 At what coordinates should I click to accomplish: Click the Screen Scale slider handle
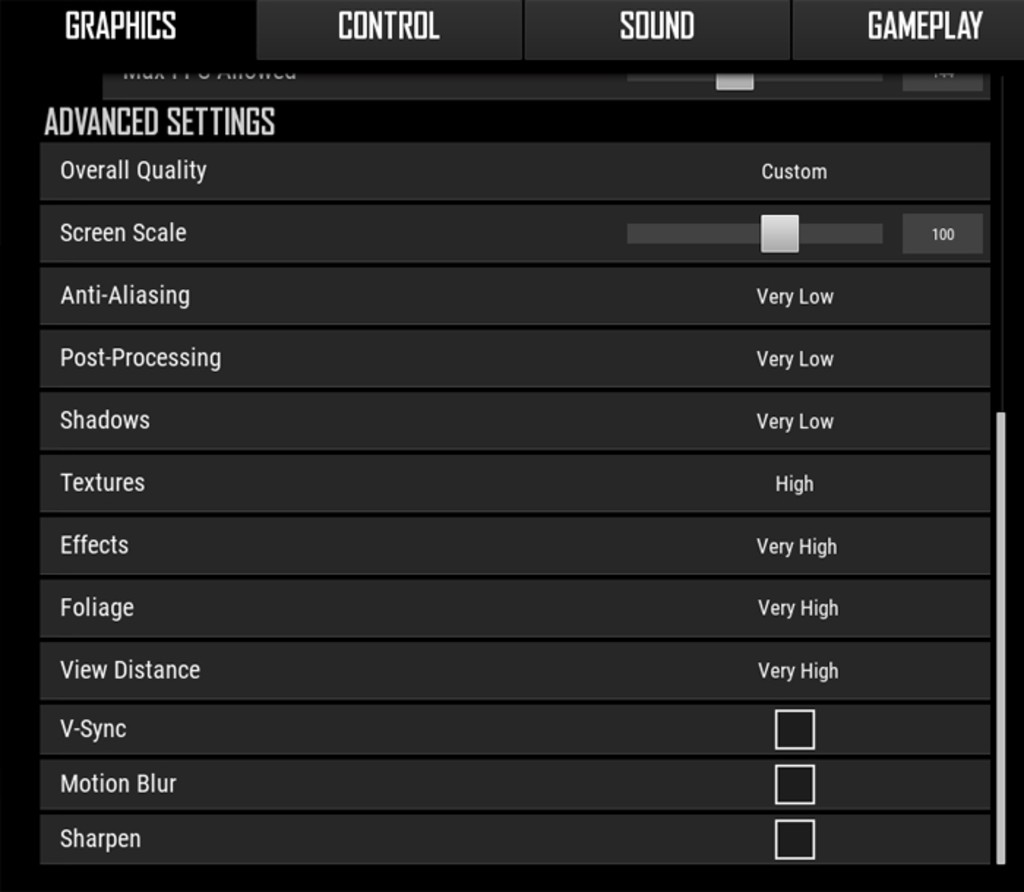pos(780,234)
